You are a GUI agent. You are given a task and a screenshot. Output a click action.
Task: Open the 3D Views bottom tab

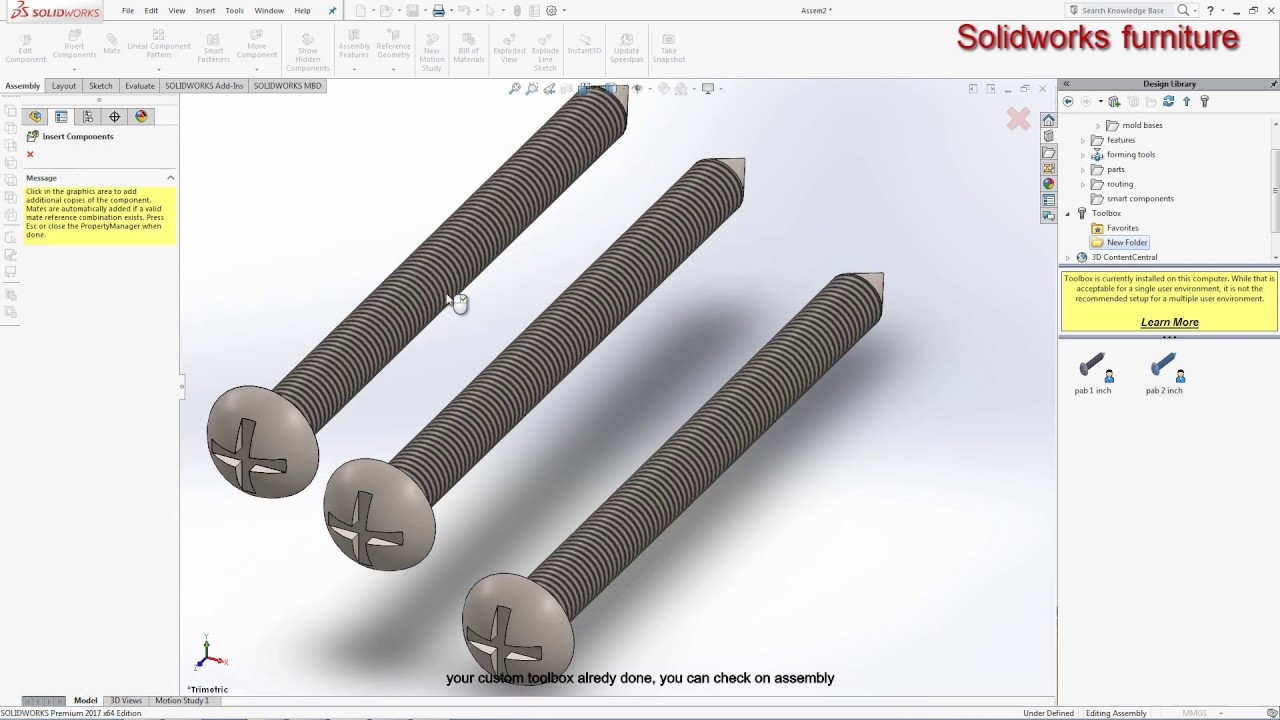pyautogui.click(x=126, y=701)
